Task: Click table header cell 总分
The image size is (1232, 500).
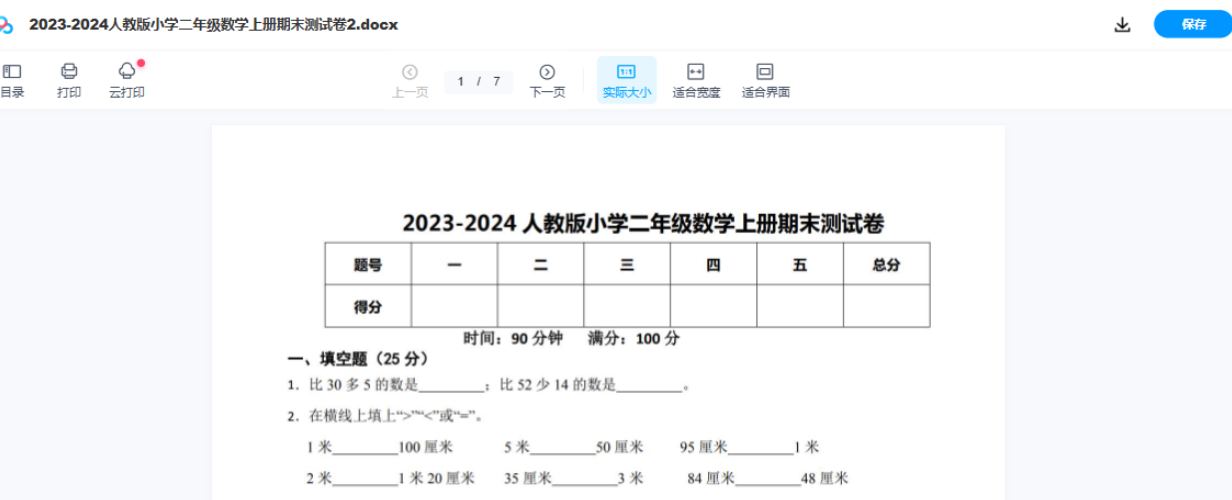Action: click(886, 265)
